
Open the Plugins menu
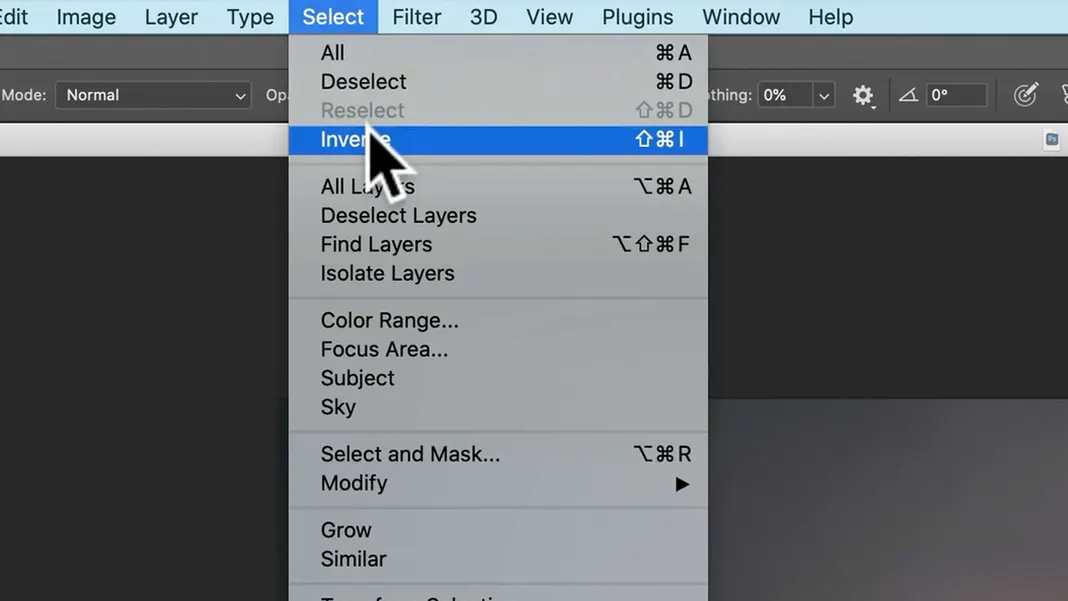638,17
